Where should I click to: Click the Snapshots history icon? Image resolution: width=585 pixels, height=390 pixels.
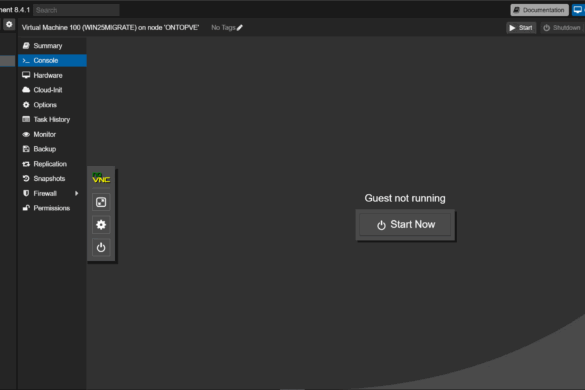point(26,178)
